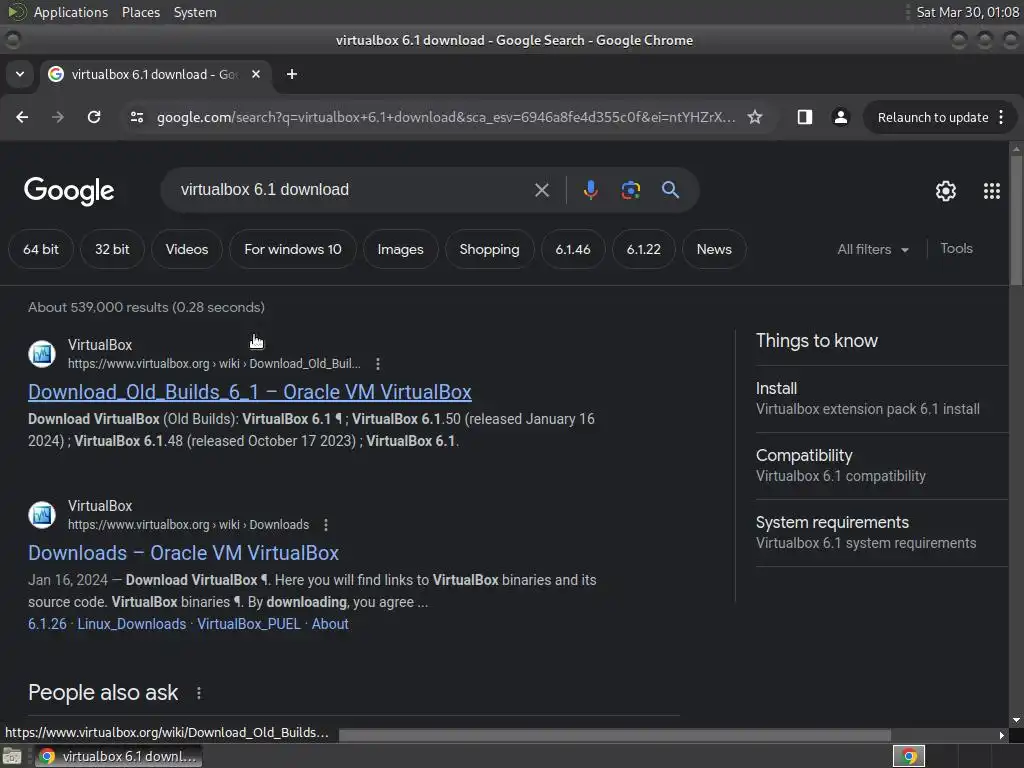Image resolution: width=1024 pixels, height=768 pixels.
Task: Open Download_Old_Builds_6_1 Oracle VM VirtualBox link
Action: tap(250, 392)
